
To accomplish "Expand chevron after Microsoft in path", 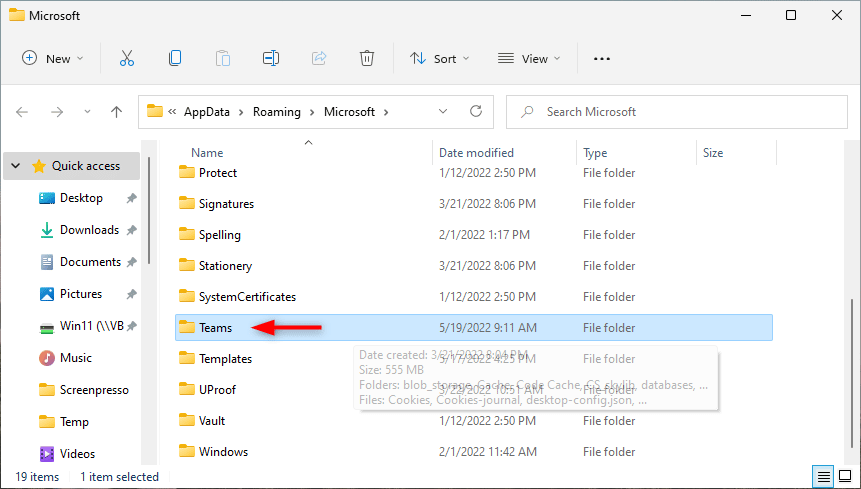I will click(386, 112).
